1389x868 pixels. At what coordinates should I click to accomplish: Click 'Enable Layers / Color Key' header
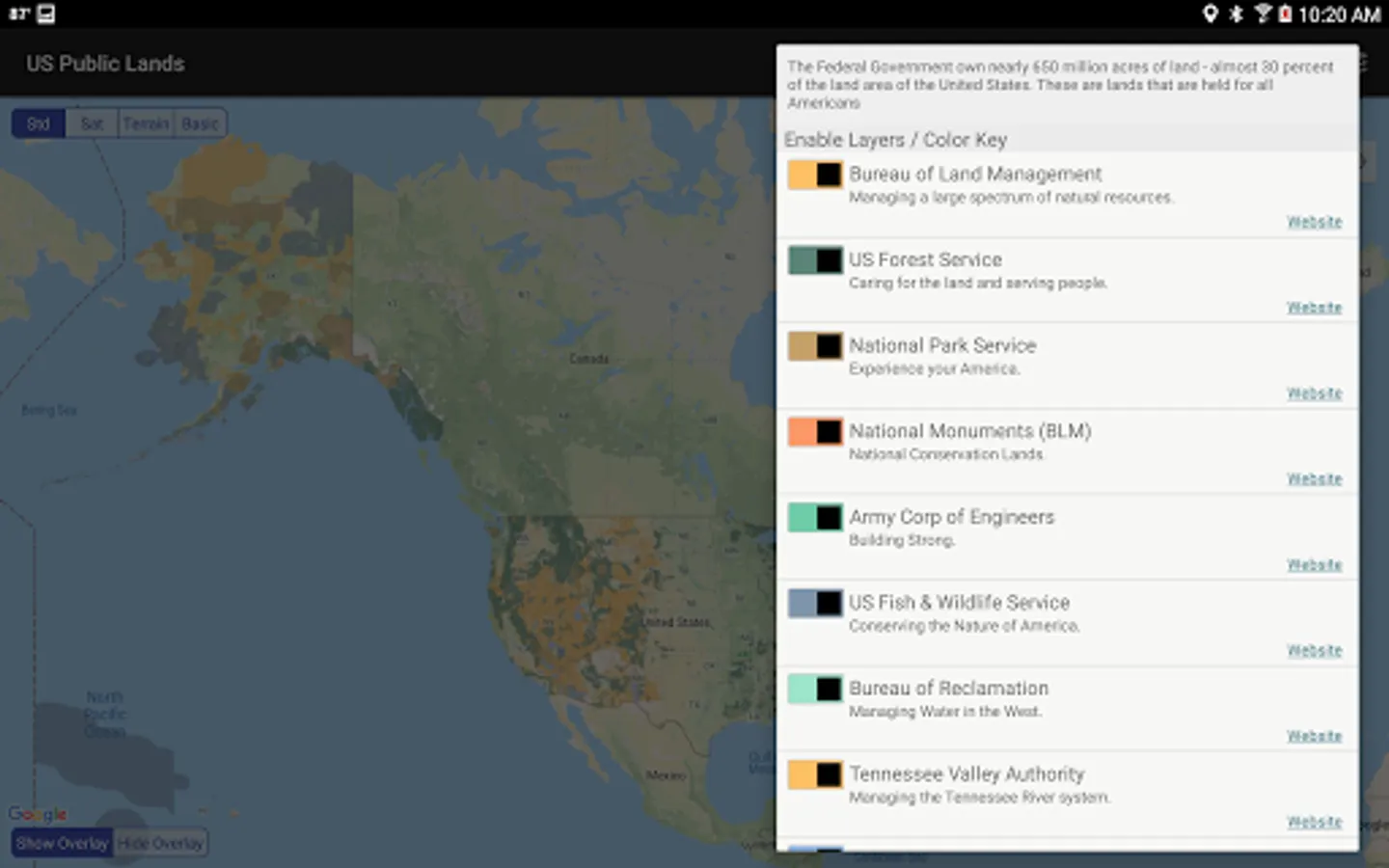pos(895,140)
